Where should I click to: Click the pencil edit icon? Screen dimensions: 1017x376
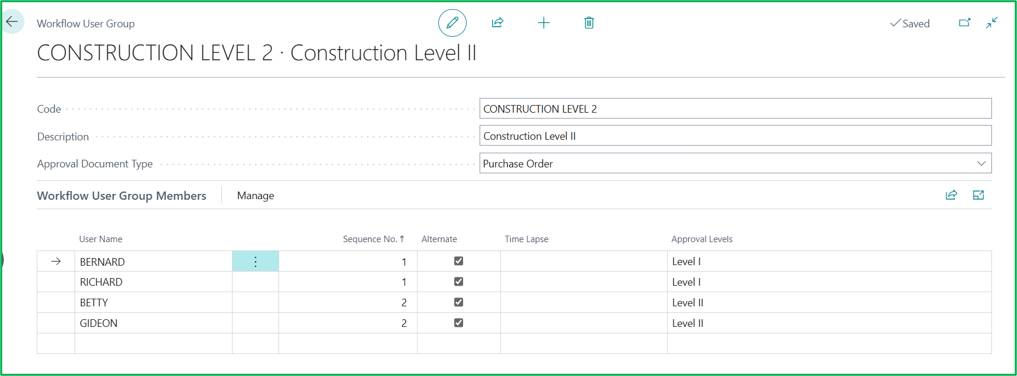tap(452, 23)
